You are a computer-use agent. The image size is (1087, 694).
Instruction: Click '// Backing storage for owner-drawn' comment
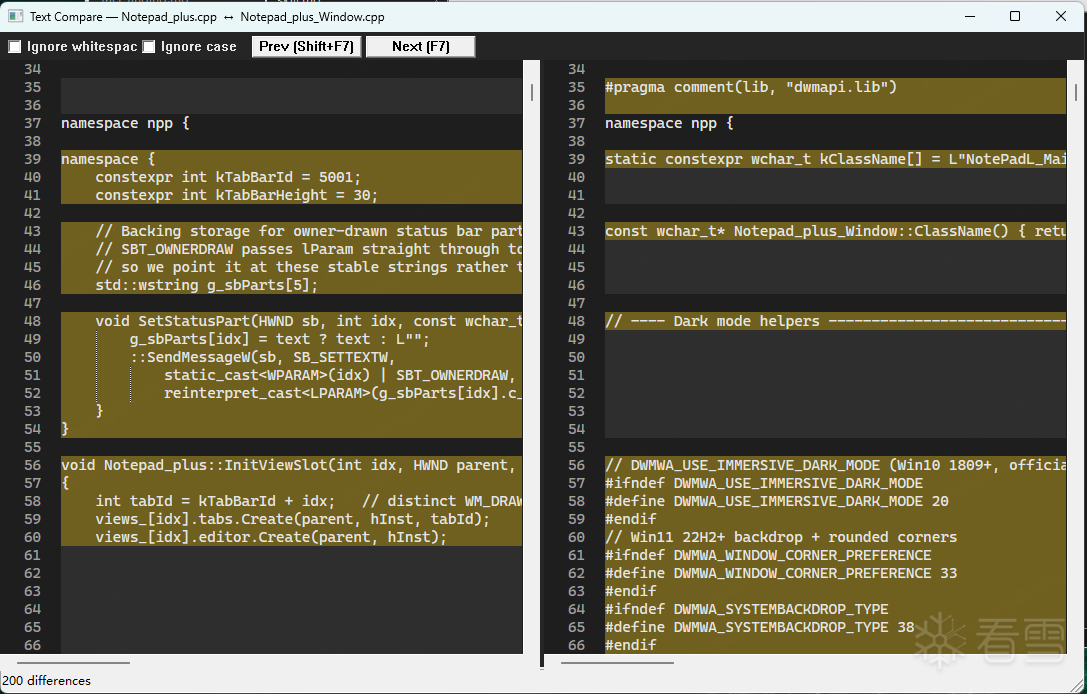(308, 232)
